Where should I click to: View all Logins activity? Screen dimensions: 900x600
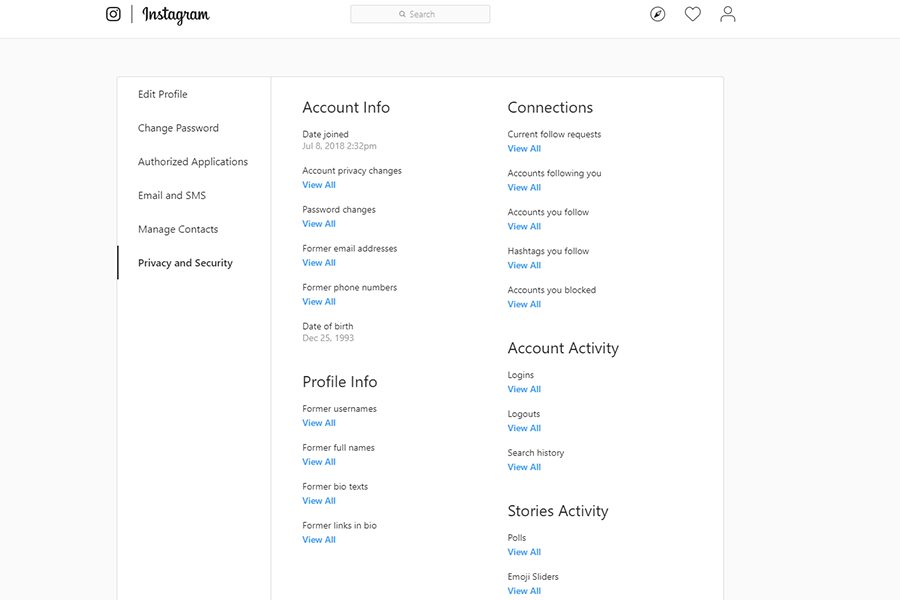pos(524,389)
